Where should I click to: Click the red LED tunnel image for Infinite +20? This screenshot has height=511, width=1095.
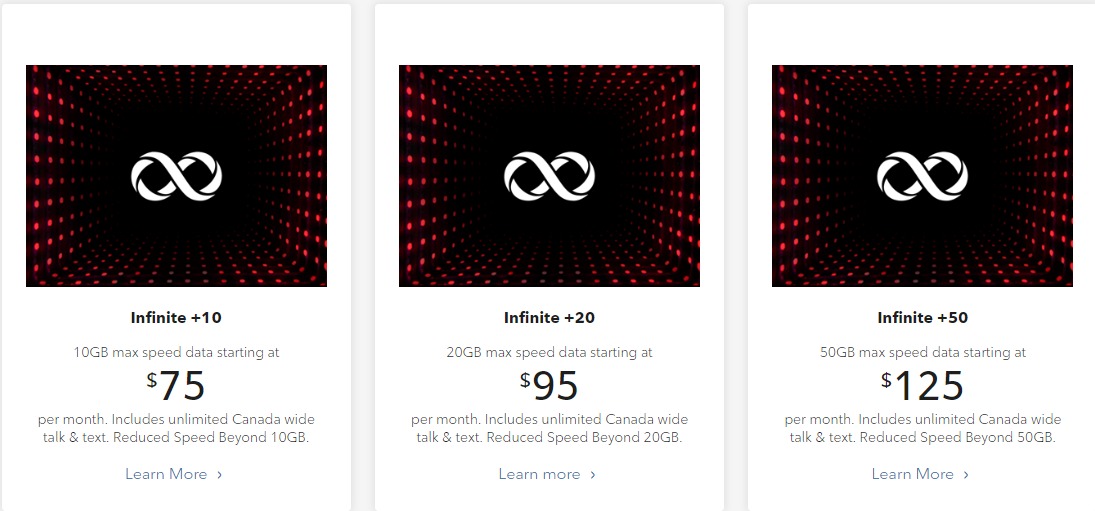(x=550, y=176)
